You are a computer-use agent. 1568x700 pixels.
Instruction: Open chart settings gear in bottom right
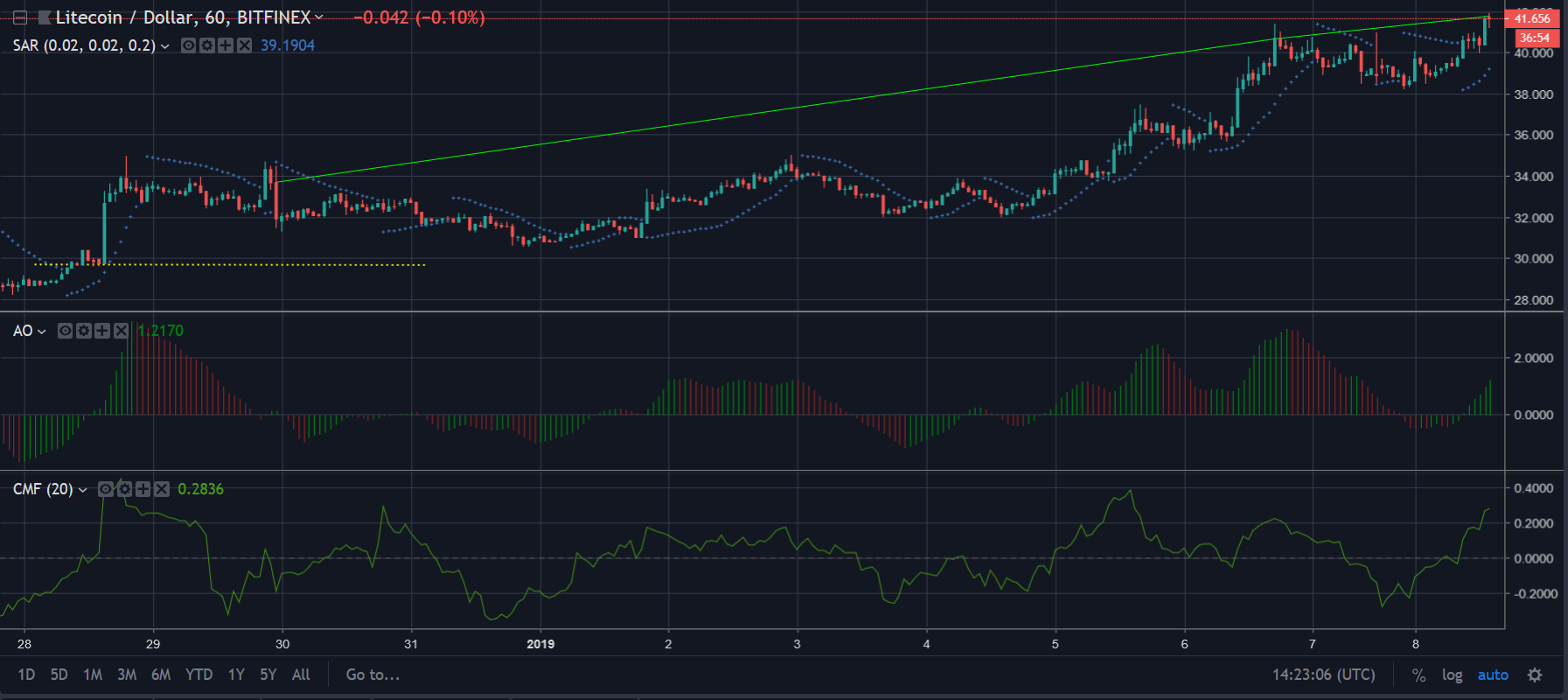tap(1534, 675)
